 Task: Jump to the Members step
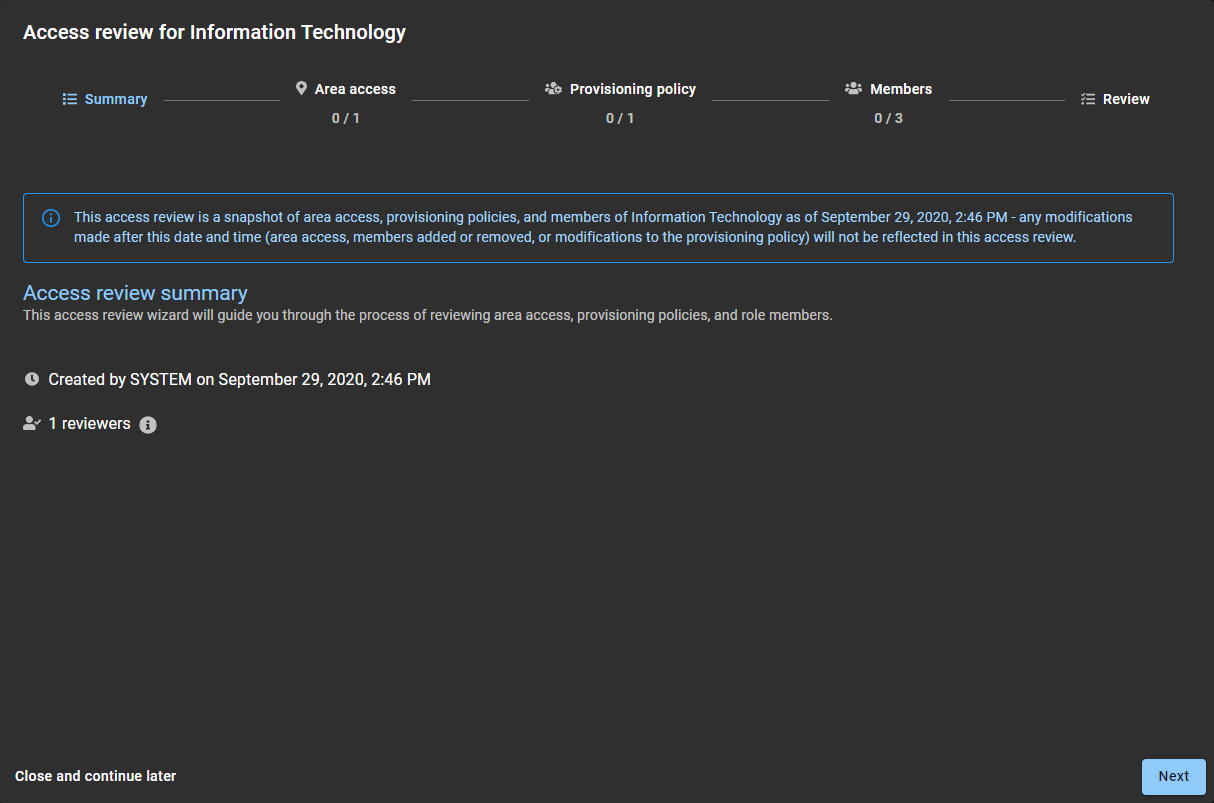click(x=900, y=89)
